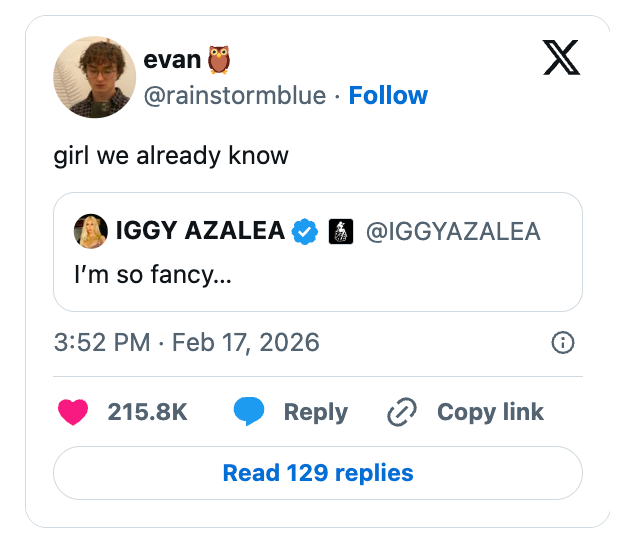Image resolution: width=634 pixels, height=546 pixels.
Task: Follow the @rainstormblue account
Action: [388, 96]
